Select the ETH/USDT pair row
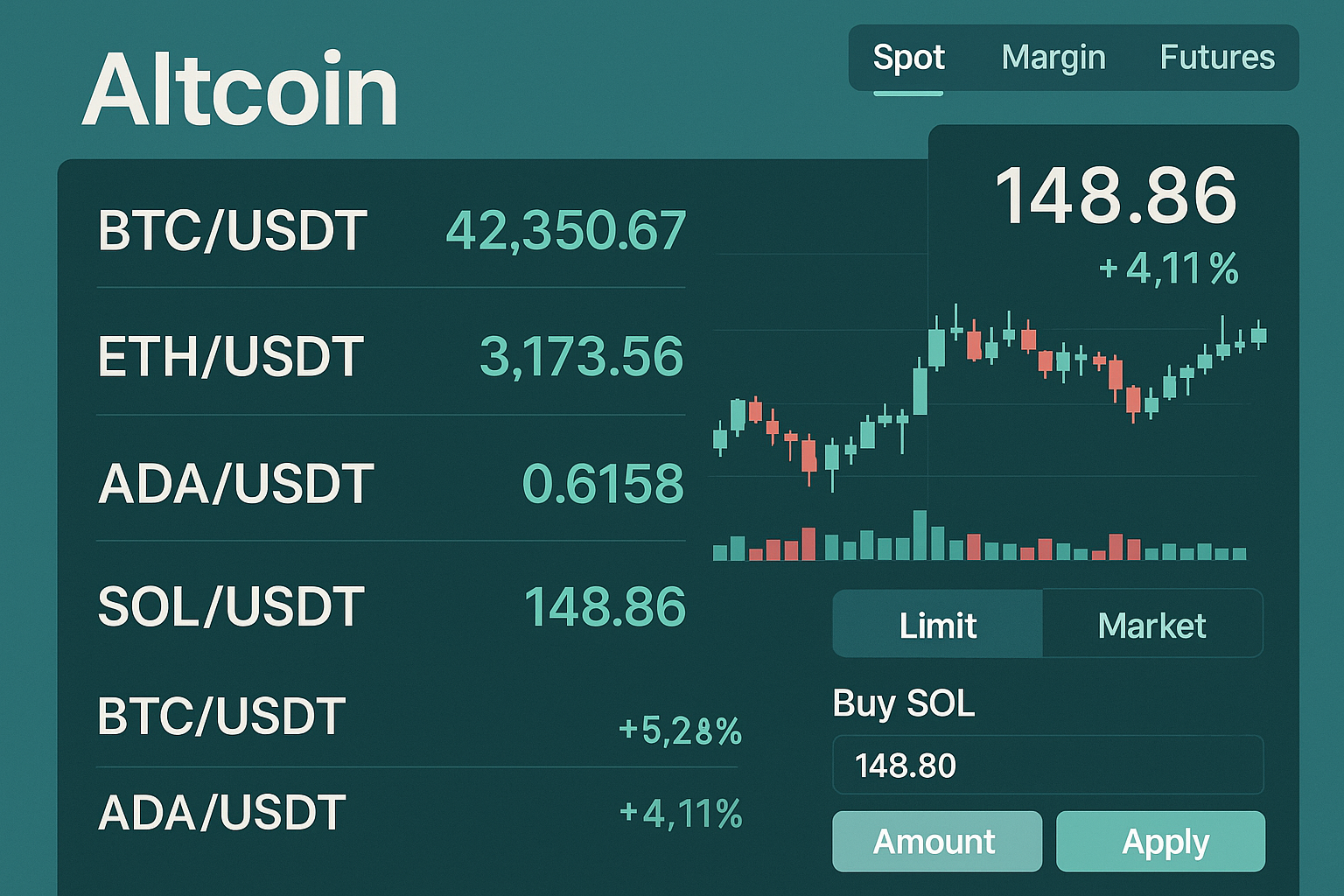This screenshot has width=1344, height=896. click(x=391, y=356)
